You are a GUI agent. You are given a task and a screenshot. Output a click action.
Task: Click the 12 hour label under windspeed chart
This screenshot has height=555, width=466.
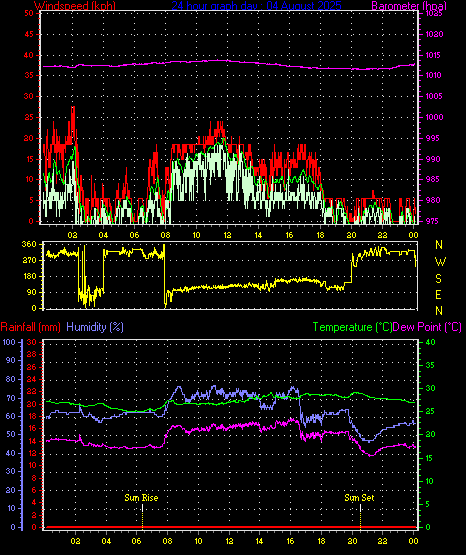pos(227,235)
